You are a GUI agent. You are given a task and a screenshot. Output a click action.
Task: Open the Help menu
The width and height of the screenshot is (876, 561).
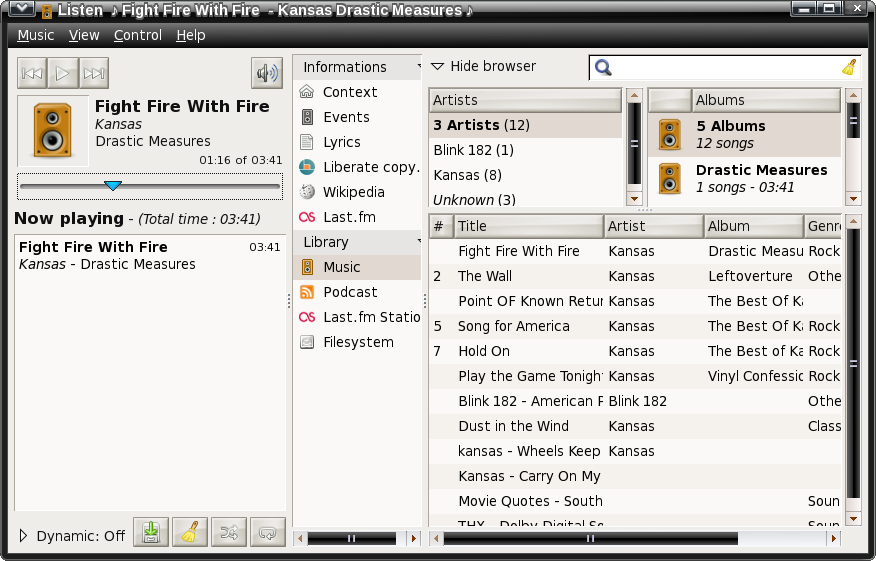(191, 35)
